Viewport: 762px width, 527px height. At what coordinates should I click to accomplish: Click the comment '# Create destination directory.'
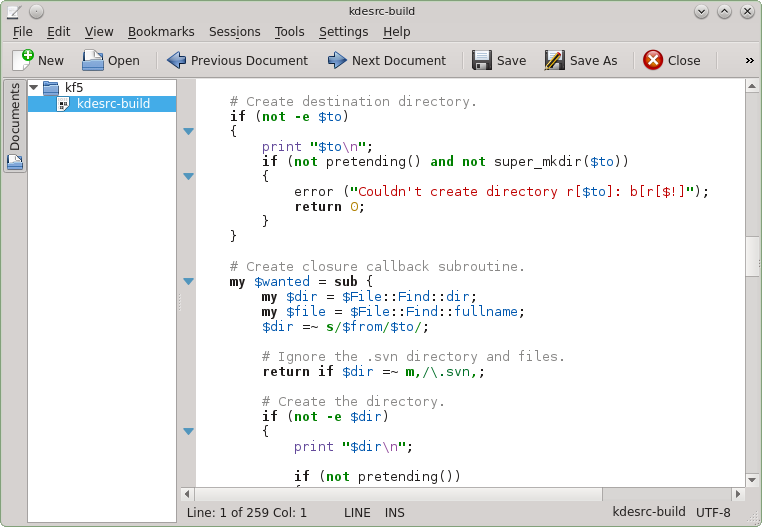click(x=353, y=102)
